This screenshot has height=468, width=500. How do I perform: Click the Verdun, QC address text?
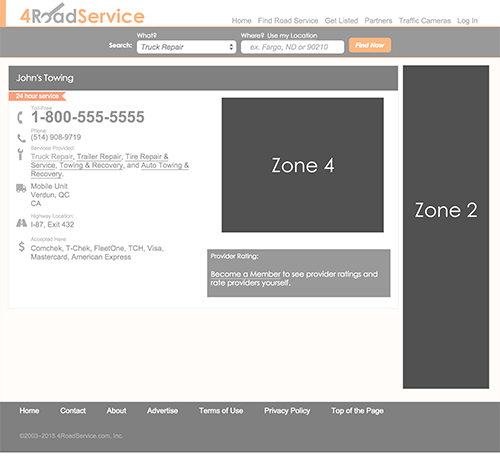(50, 195)
